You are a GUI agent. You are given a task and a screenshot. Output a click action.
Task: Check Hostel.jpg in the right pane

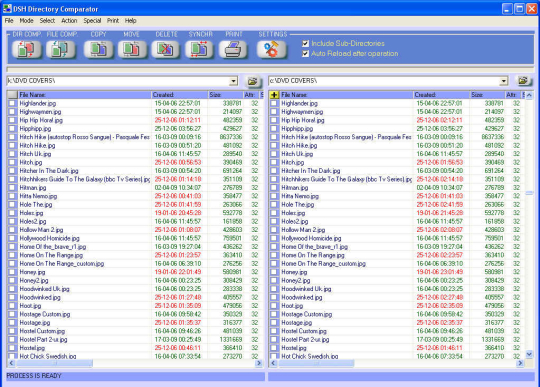pyautogui.click(x=274, y=348)
